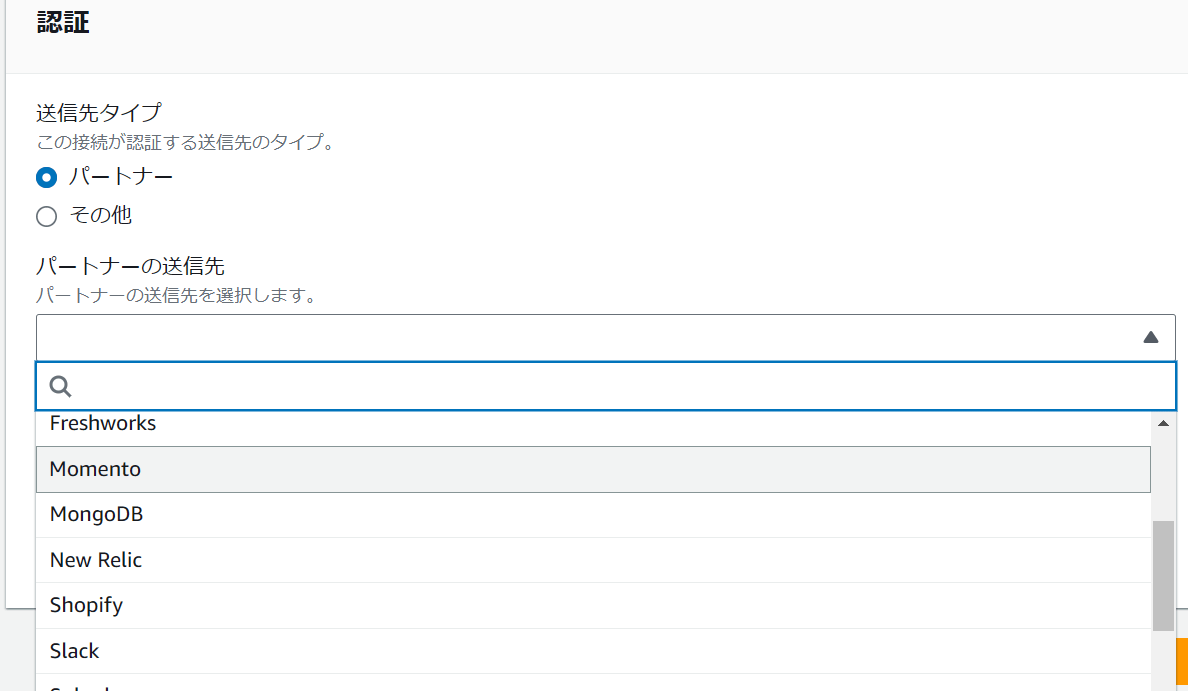Click the 送信先タイプ field label
1188x691 pixels.
click(x=98, y=112)
